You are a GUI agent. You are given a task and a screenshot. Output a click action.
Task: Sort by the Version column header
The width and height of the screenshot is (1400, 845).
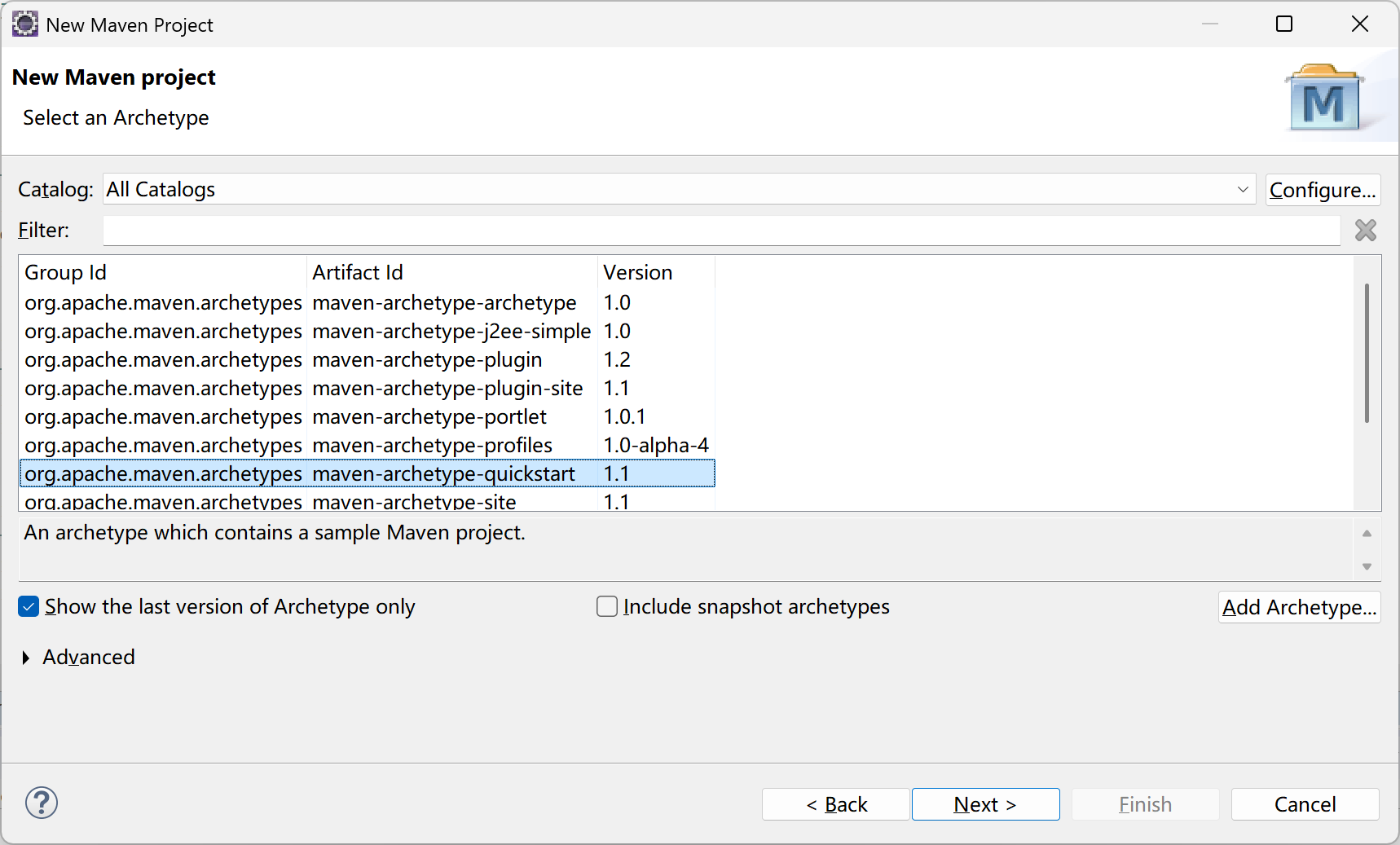click(656, 272)
